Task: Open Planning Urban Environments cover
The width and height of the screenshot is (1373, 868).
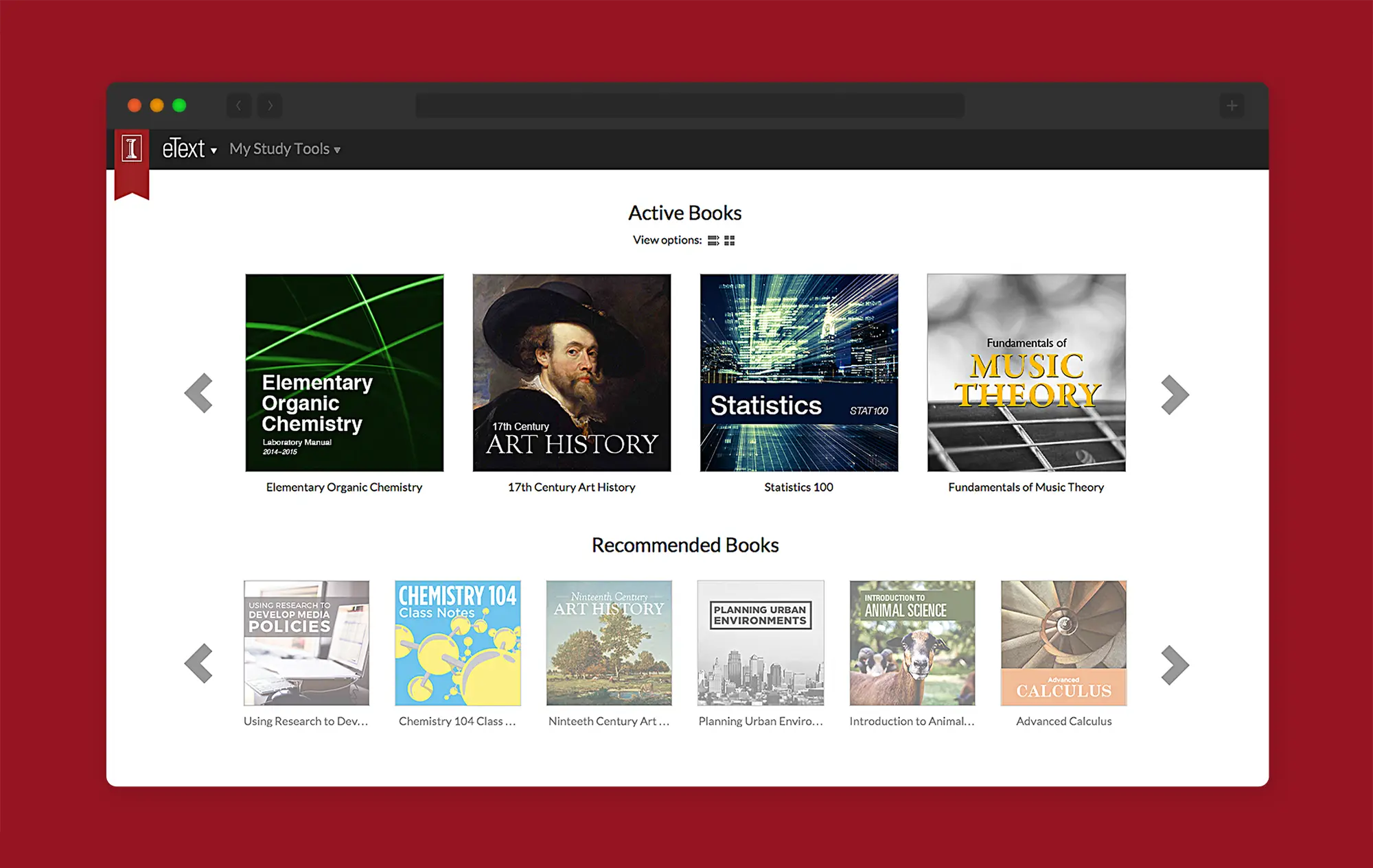Action: coord(761,643)
